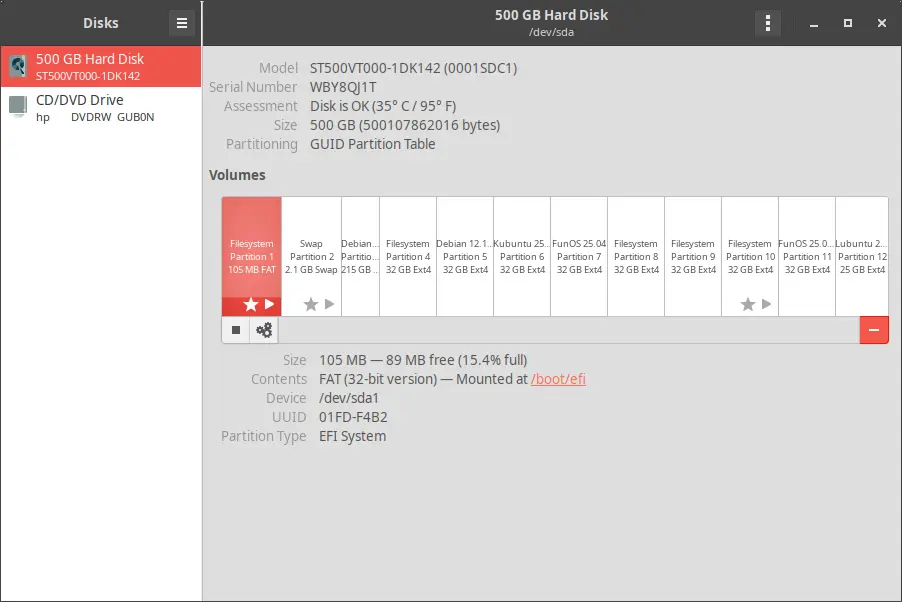902x602 pixels.
Task: Select Debian 12.1 Partition 5 volume
Action: click(x=465, y=256)
